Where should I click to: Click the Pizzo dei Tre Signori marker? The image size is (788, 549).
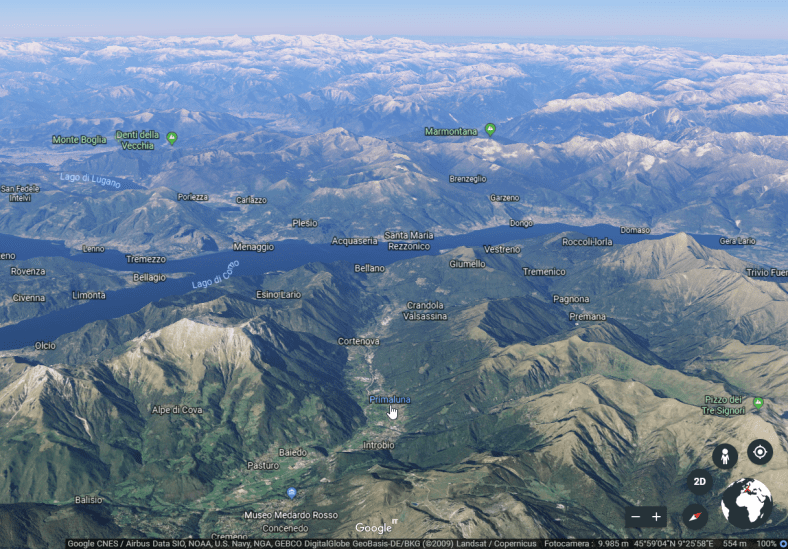[x=757, y=403]
